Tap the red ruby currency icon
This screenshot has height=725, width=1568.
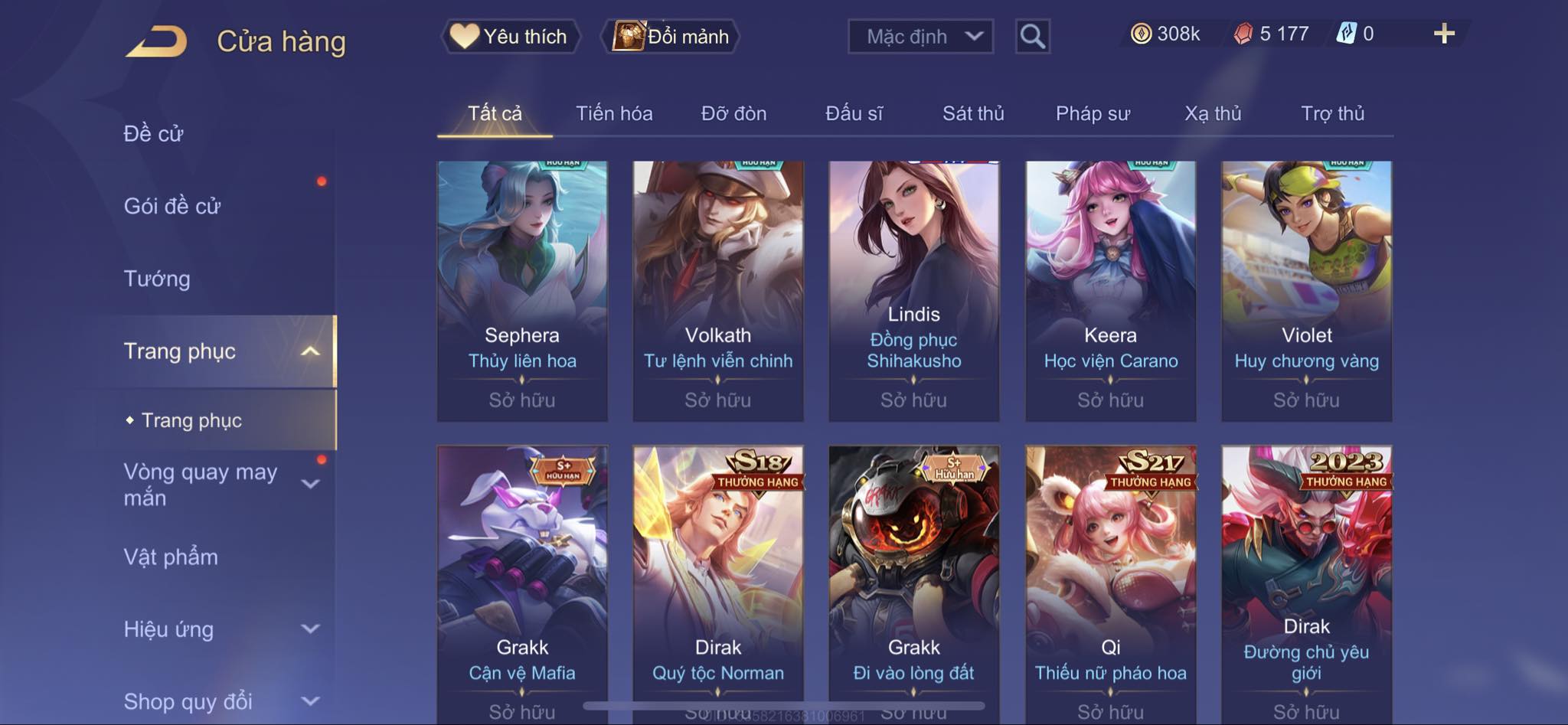(1243, 34)
